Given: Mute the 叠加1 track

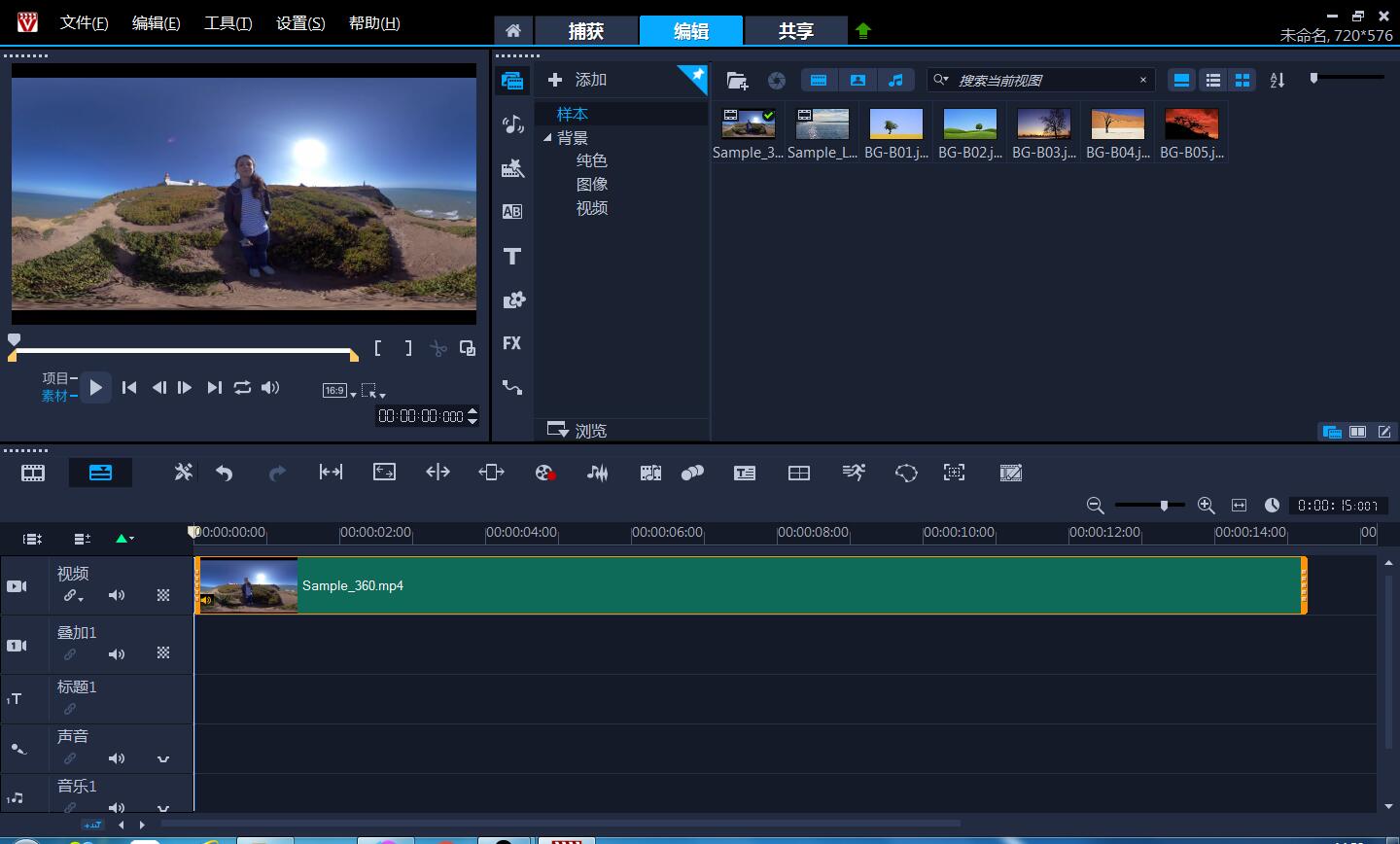Looking at the screenshot, I should (x=117, y=653).
